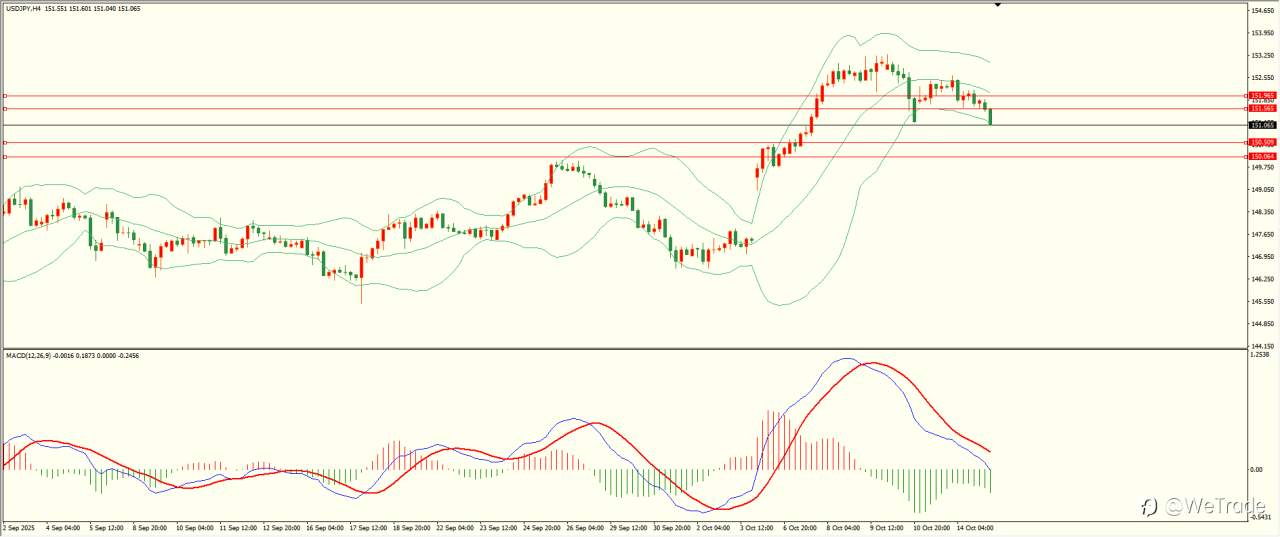Viewport: 1280px width, 537px height.
Task: Click the last green candlestick on chart
Action: 990,116
